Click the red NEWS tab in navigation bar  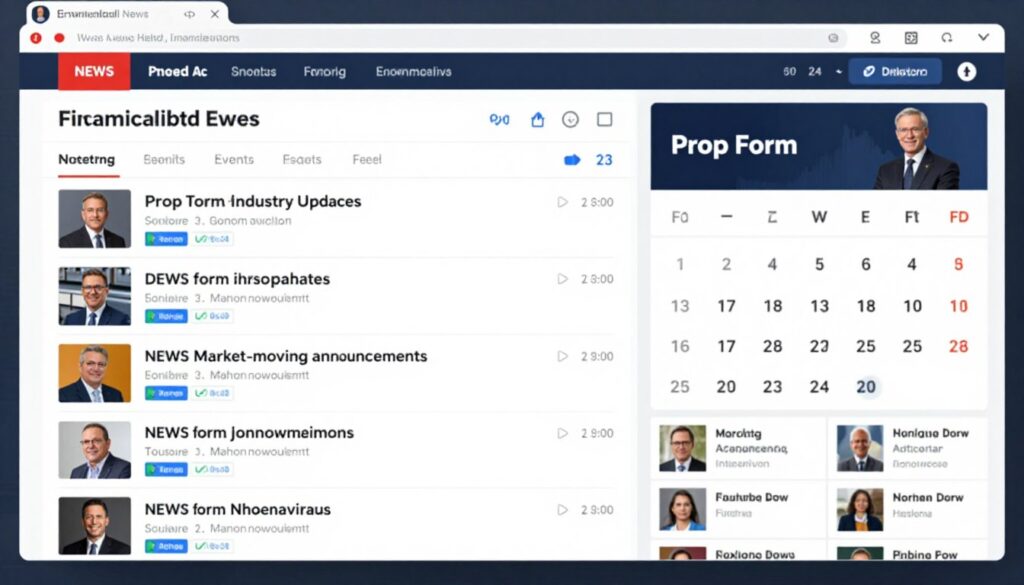click(x=94, y=71)
